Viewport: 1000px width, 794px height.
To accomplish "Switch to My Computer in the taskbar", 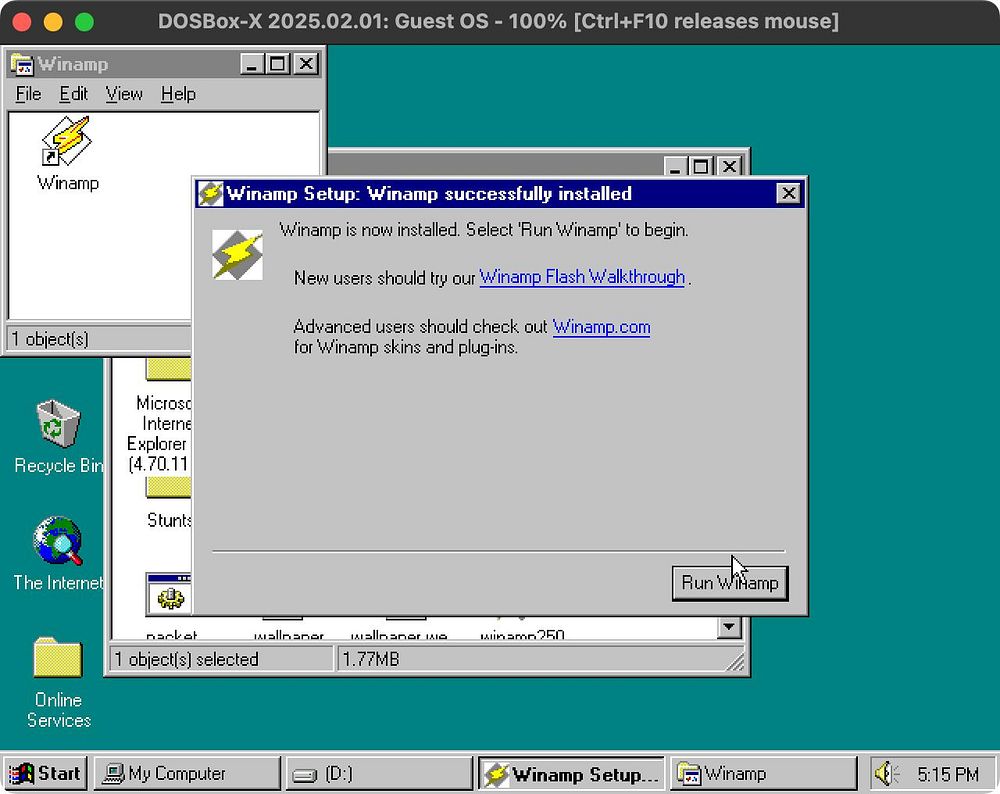I will pyautogui.click(x=188, y=773).
